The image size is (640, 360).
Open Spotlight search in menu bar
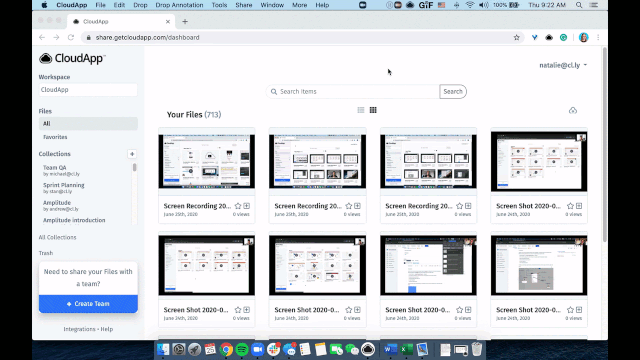[x=579, y=5]
